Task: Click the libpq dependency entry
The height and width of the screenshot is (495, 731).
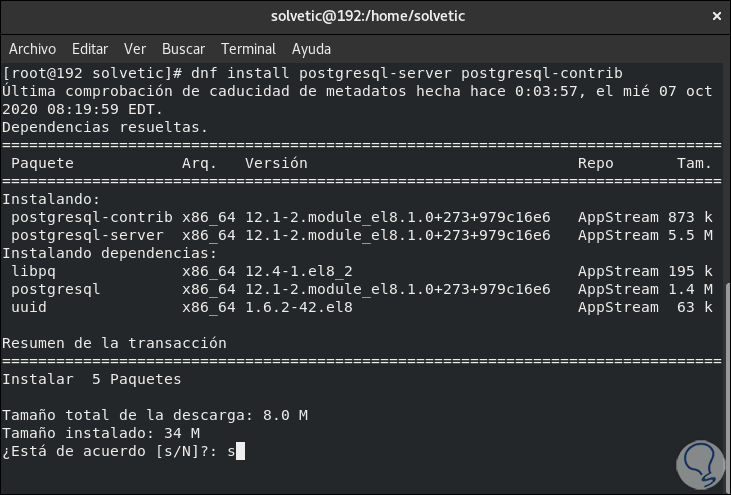Action: tap(31, 271)
